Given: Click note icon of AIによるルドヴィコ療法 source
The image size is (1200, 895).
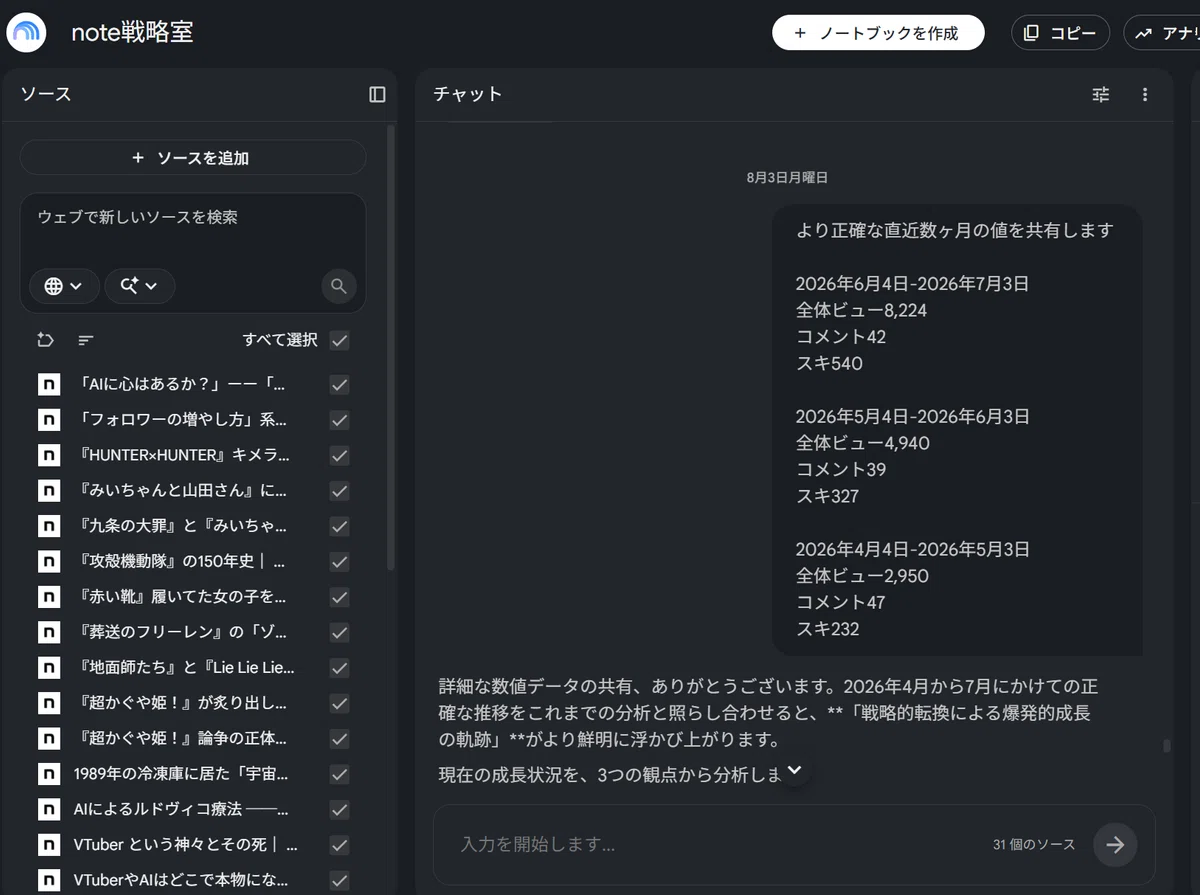Looking at the screenshot, I should click(49, 809).
